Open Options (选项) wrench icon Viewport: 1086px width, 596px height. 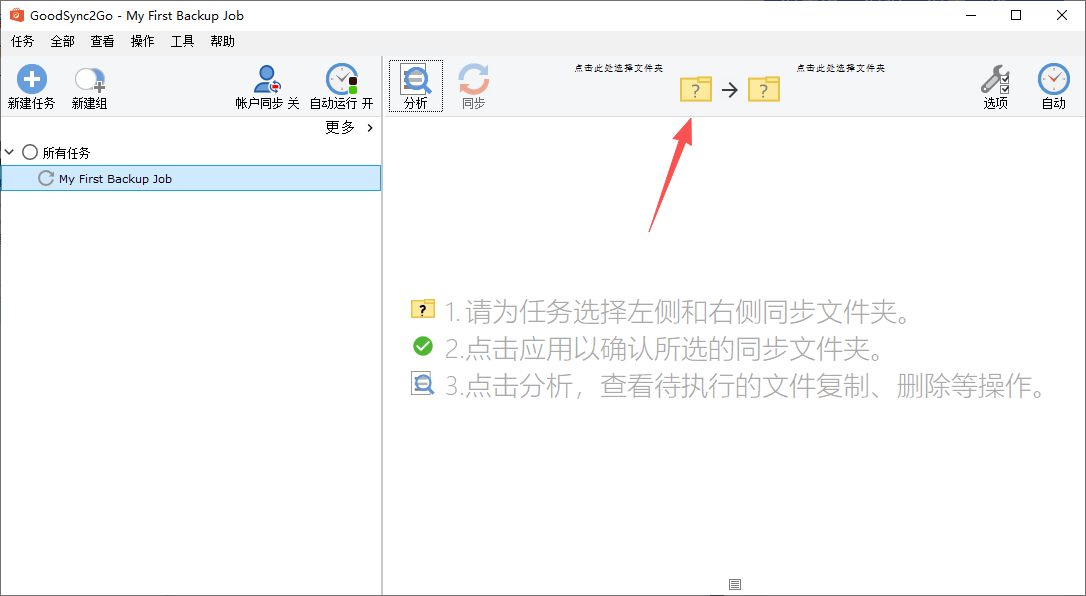point(995,79)
